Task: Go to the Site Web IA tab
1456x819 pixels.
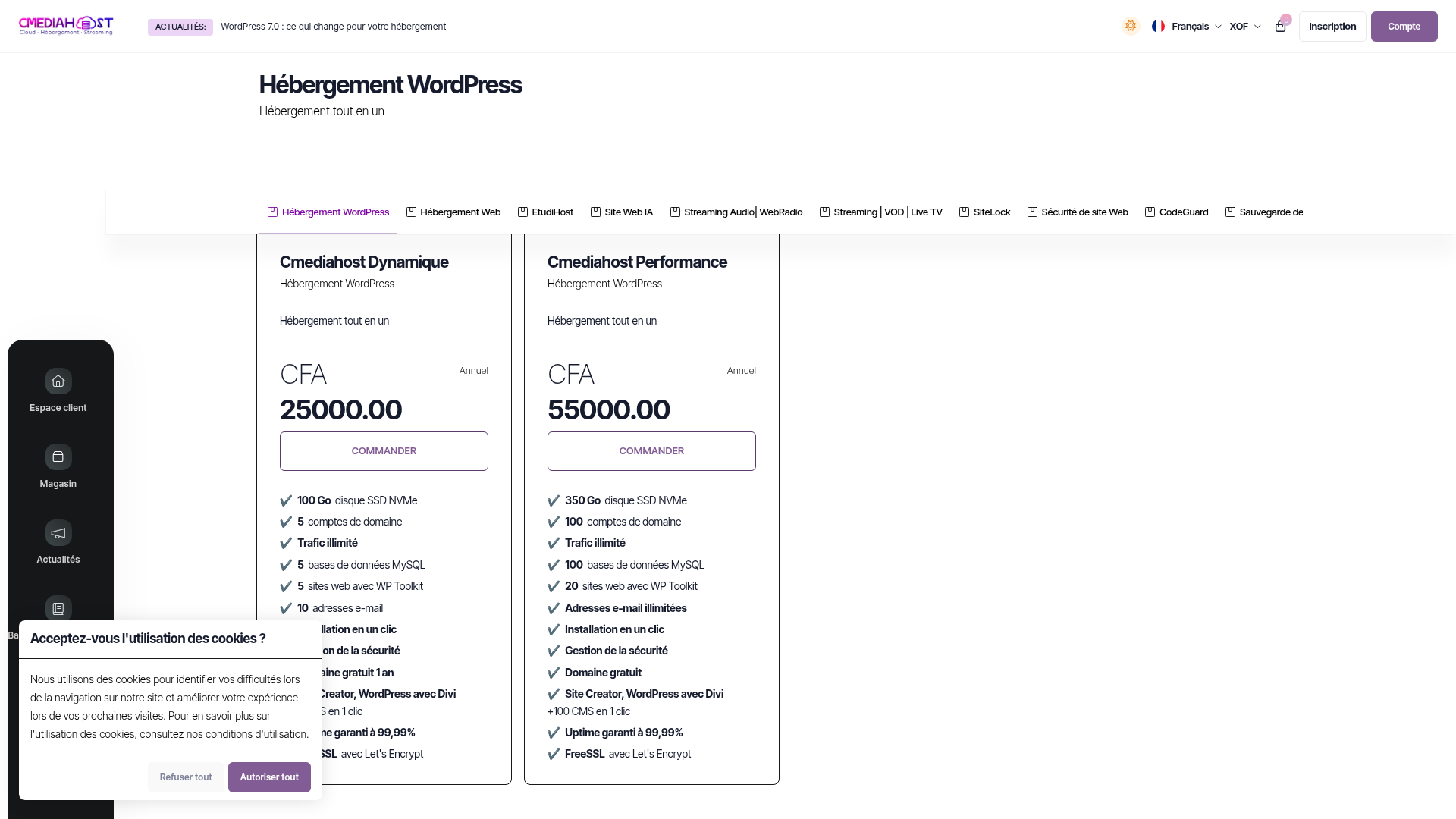Action: (622, 212)
